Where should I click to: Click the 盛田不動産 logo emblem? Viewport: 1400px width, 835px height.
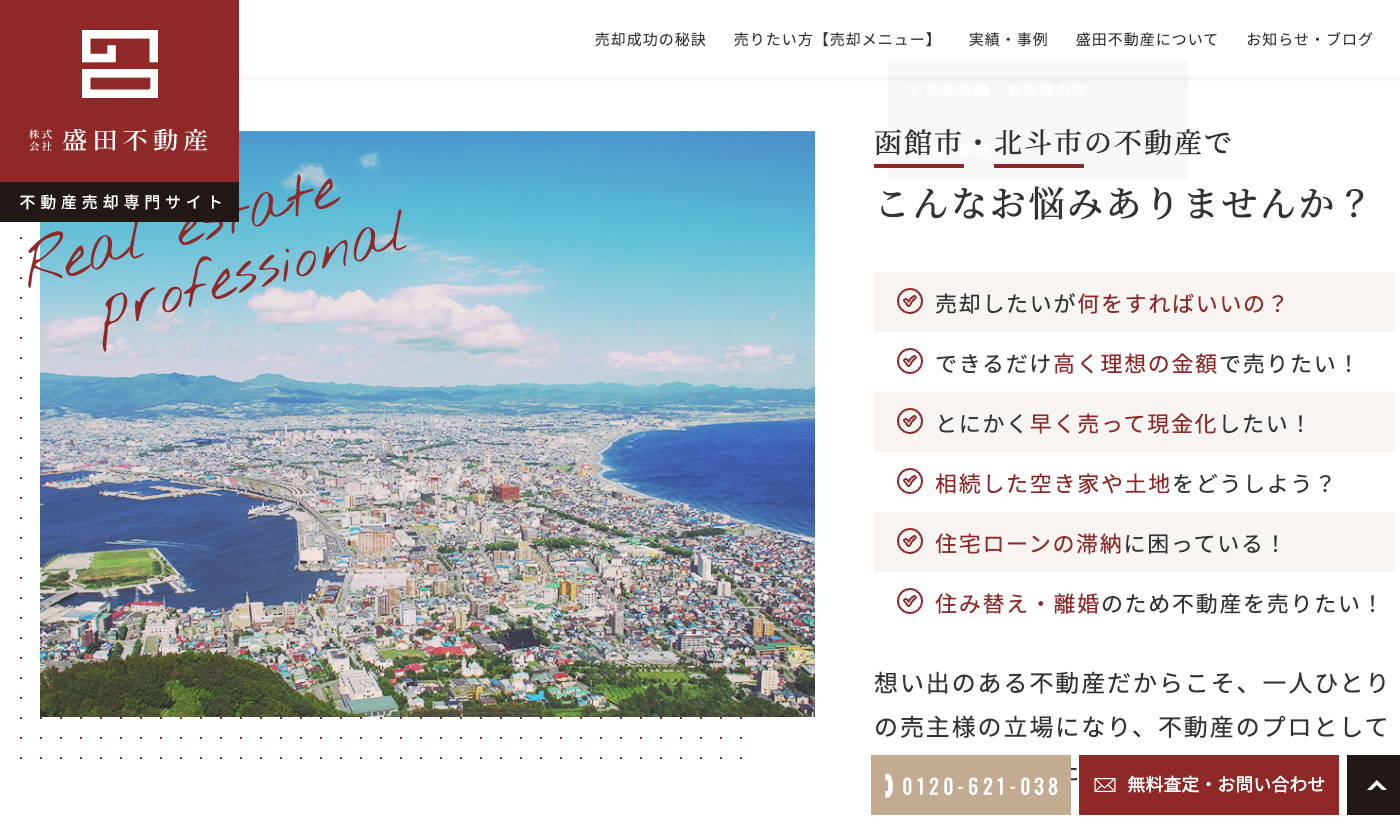click(x=120, y=64)
